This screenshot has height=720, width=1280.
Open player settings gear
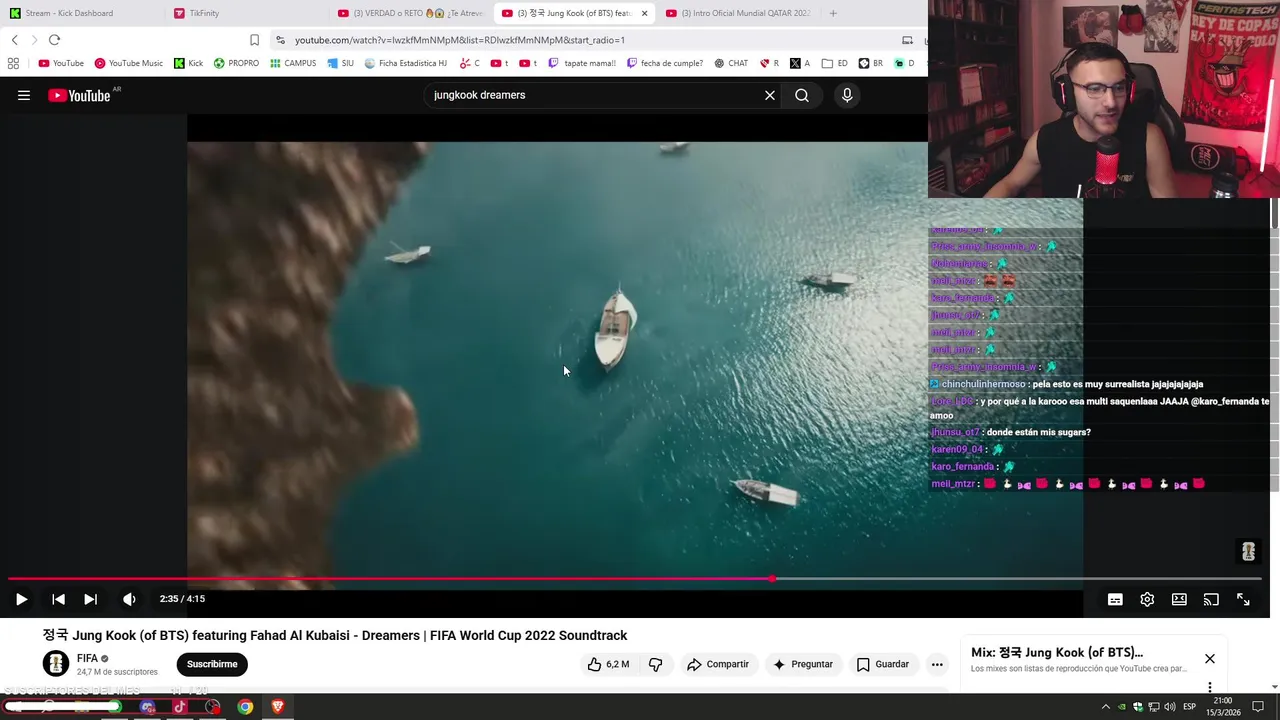point(1147,599)
